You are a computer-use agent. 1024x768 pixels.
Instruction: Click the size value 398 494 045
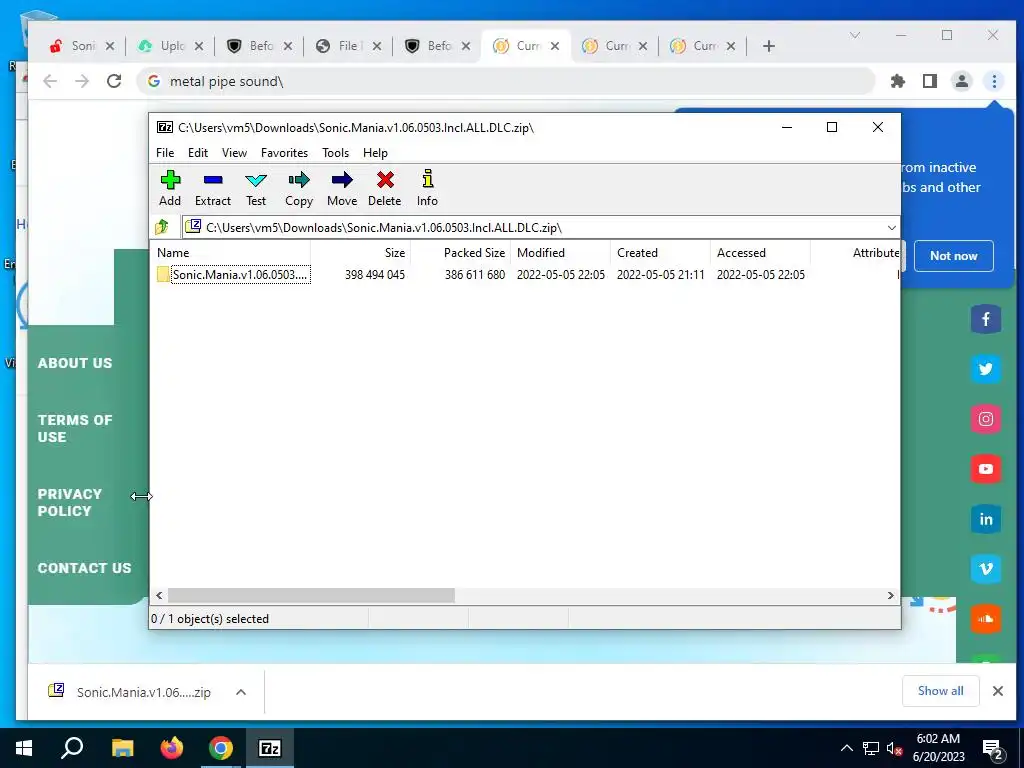pos(375,275)
